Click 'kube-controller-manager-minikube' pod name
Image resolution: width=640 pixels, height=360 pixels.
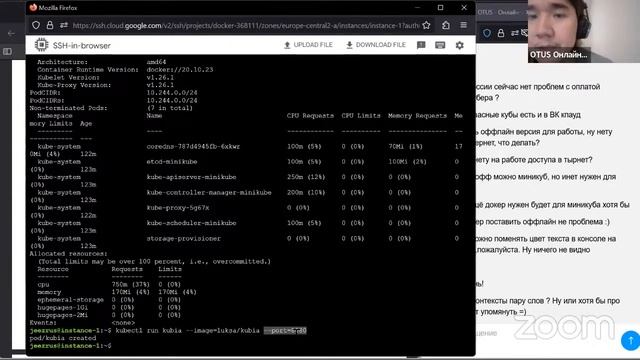point(209,192)
